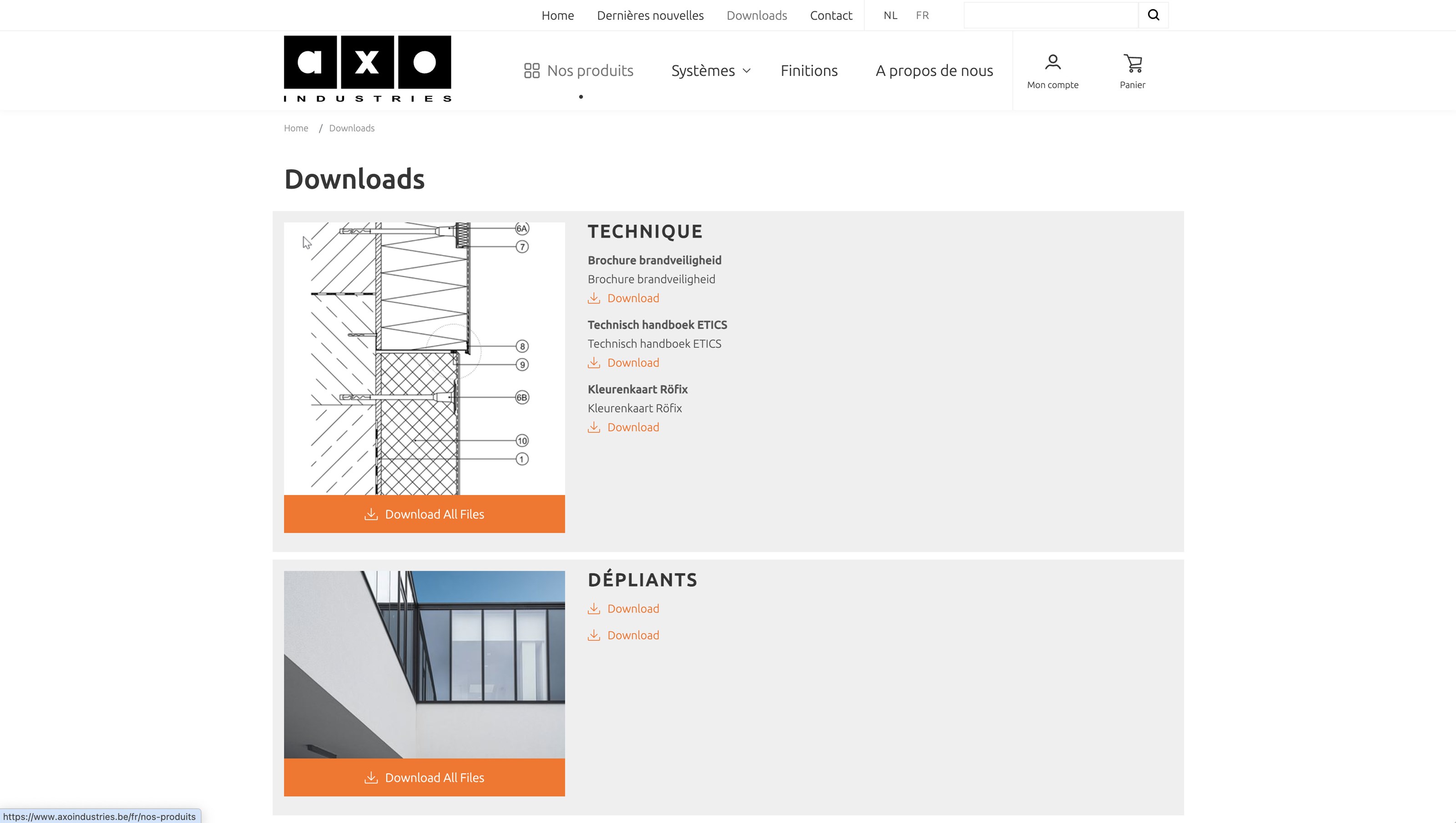Screen dimensions: 1456x823
Task: Open A propos de nous page
Action: [x=934, y=71]
